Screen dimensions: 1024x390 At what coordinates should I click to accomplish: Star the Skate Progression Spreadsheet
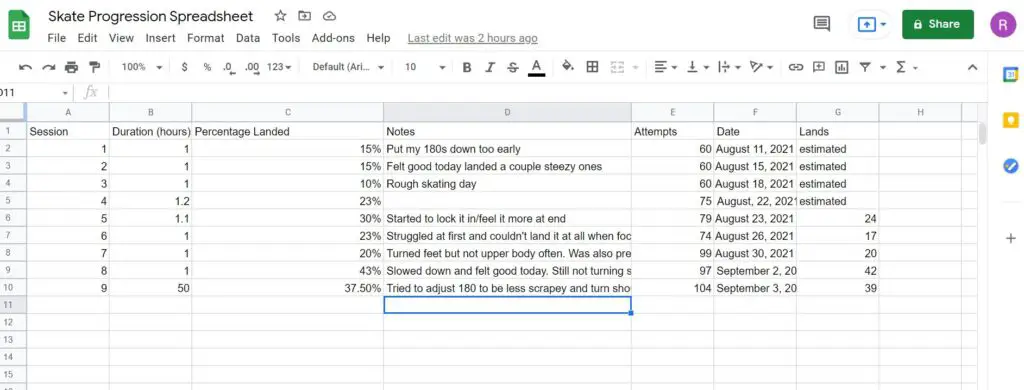[280, 16]
